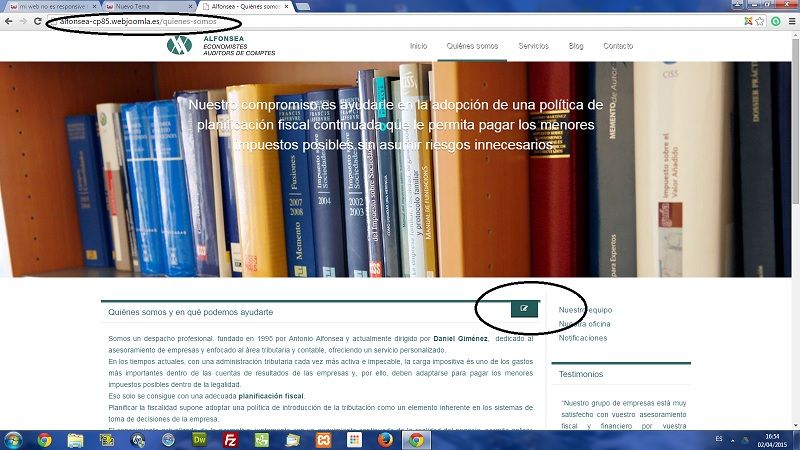Click the ES language indicator in the tray
800x450 pixels.
pyautogui.click(x=719, y=439)
